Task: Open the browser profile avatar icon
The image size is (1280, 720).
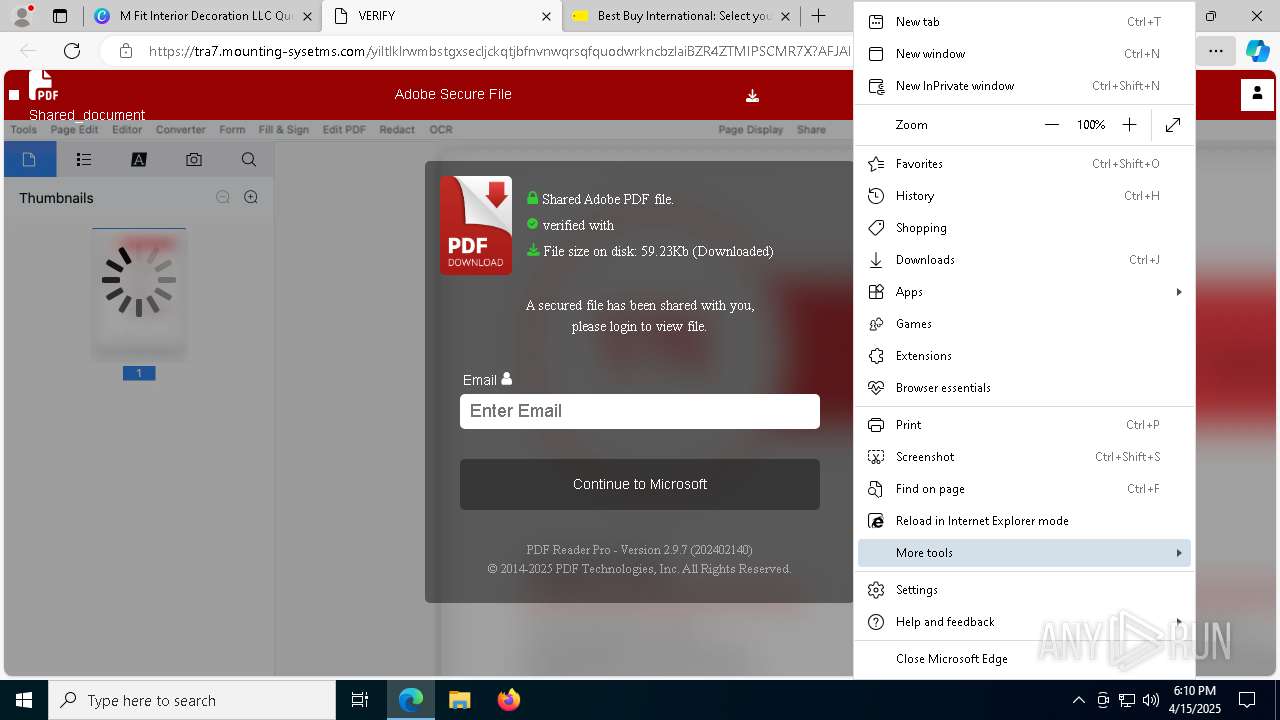Action: tap(22, 16)
